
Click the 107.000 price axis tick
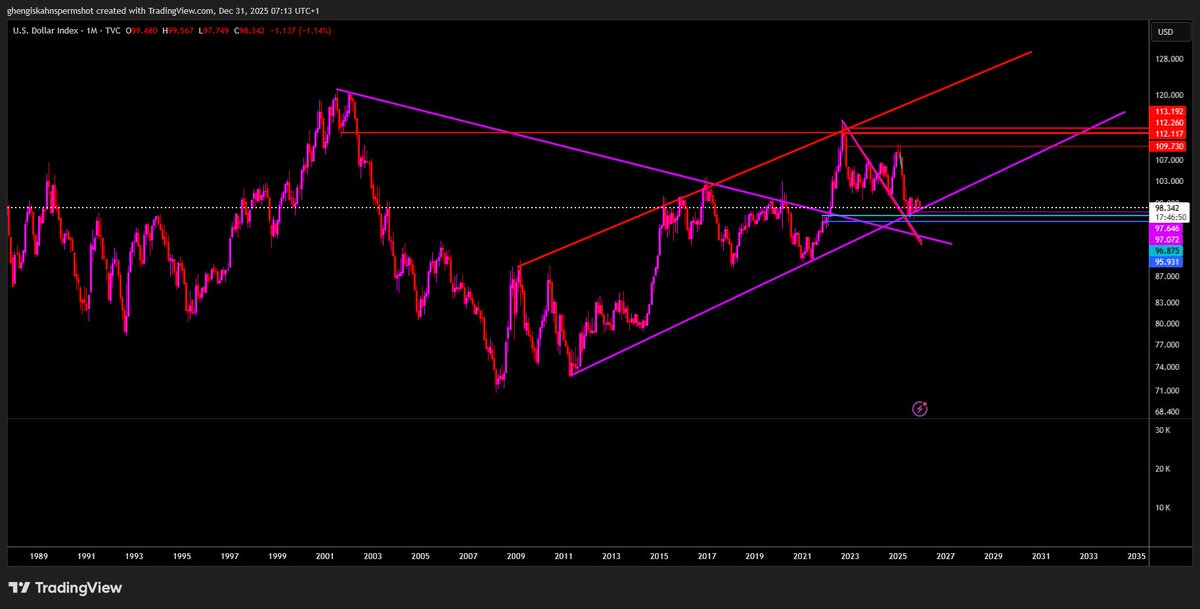pos(1169,160)
